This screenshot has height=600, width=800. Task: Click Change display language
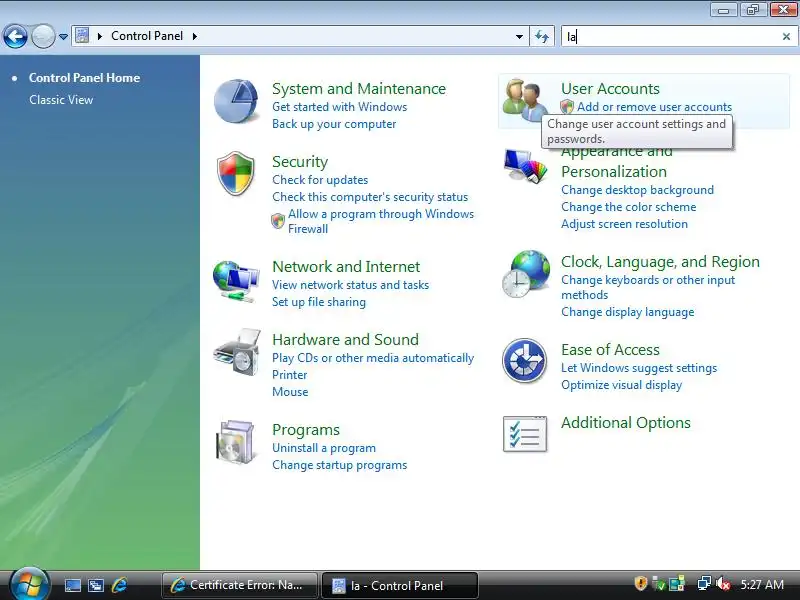628,312
